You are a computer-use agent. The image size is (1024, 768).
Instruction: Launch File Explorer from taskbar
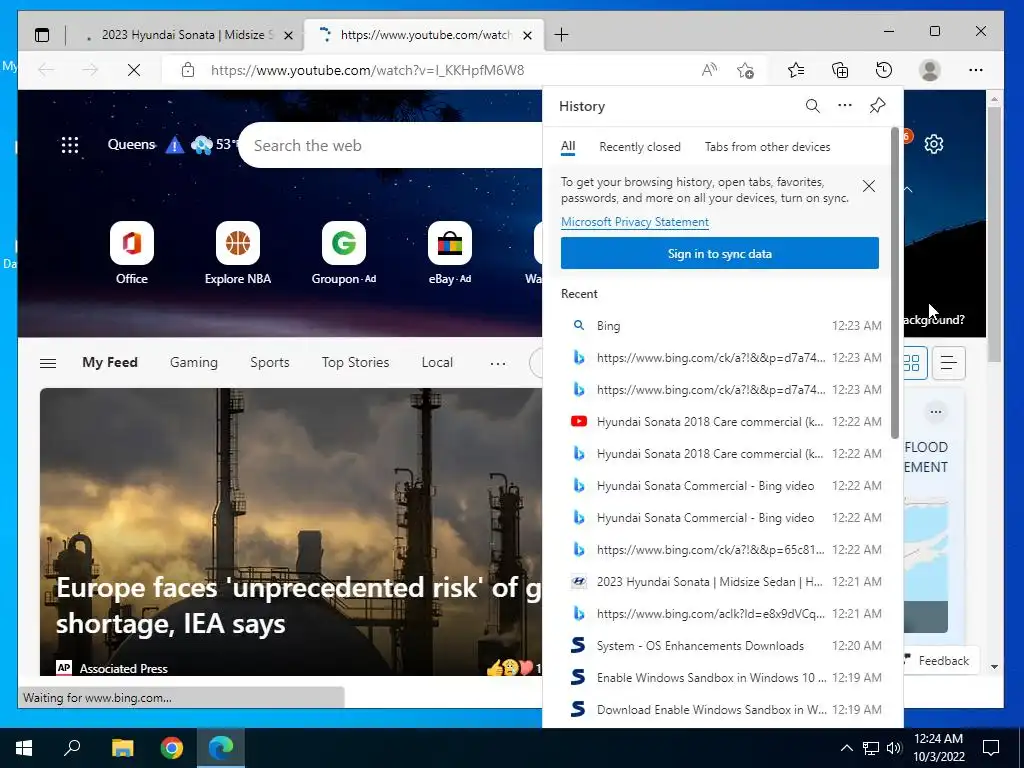click(122, 748)
